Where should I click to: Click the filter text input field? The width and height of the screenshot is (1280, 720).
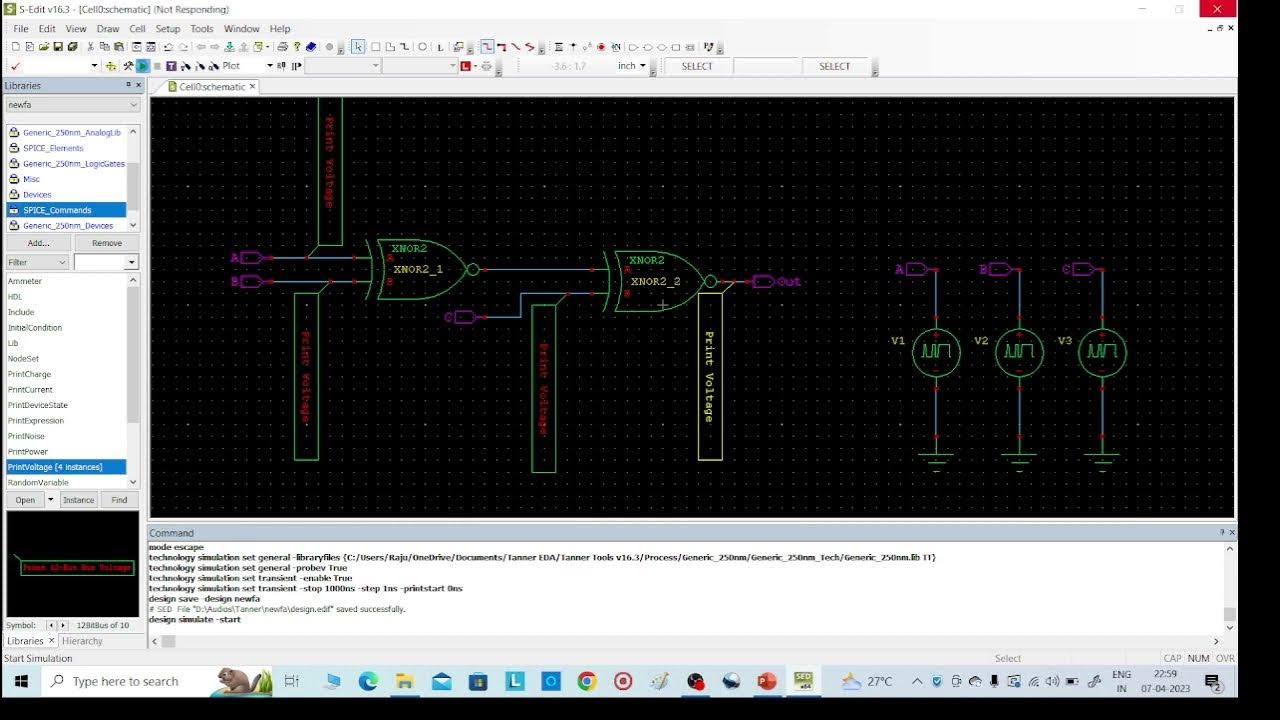tap(99, 262)
